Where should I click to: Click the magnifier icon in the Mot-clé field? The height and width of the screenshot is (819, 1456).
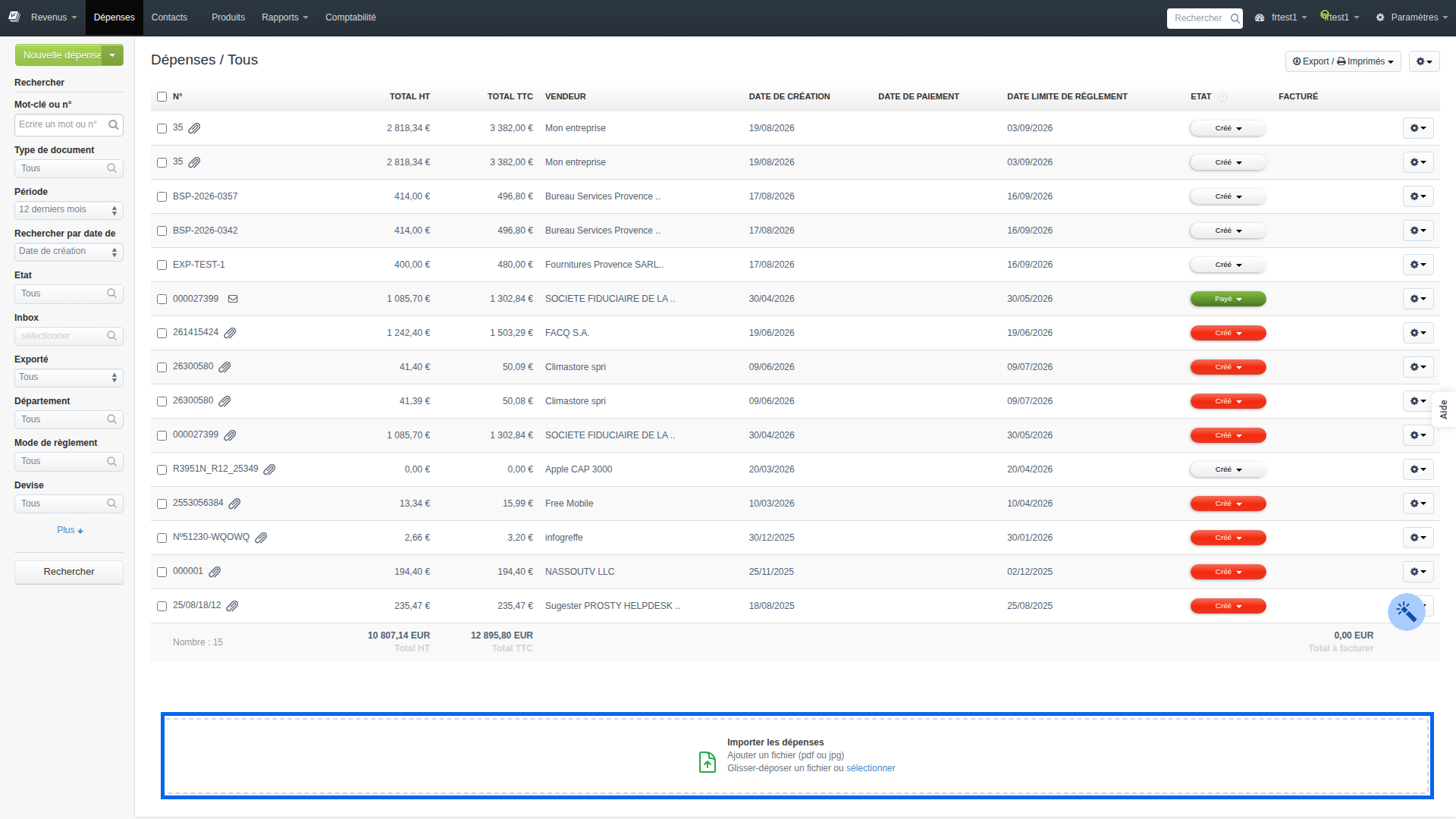coord(113,124)
